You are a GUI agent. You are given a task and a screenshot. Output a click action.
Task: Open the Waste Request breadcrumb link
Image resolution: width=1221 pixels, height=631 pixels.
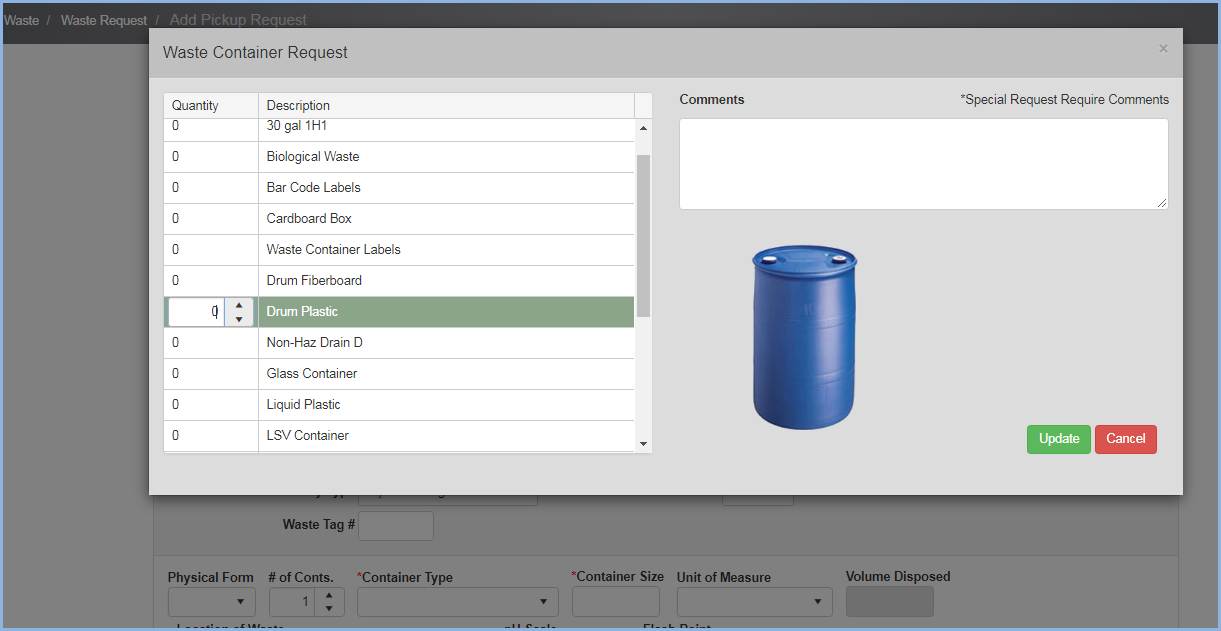point(103,20)
